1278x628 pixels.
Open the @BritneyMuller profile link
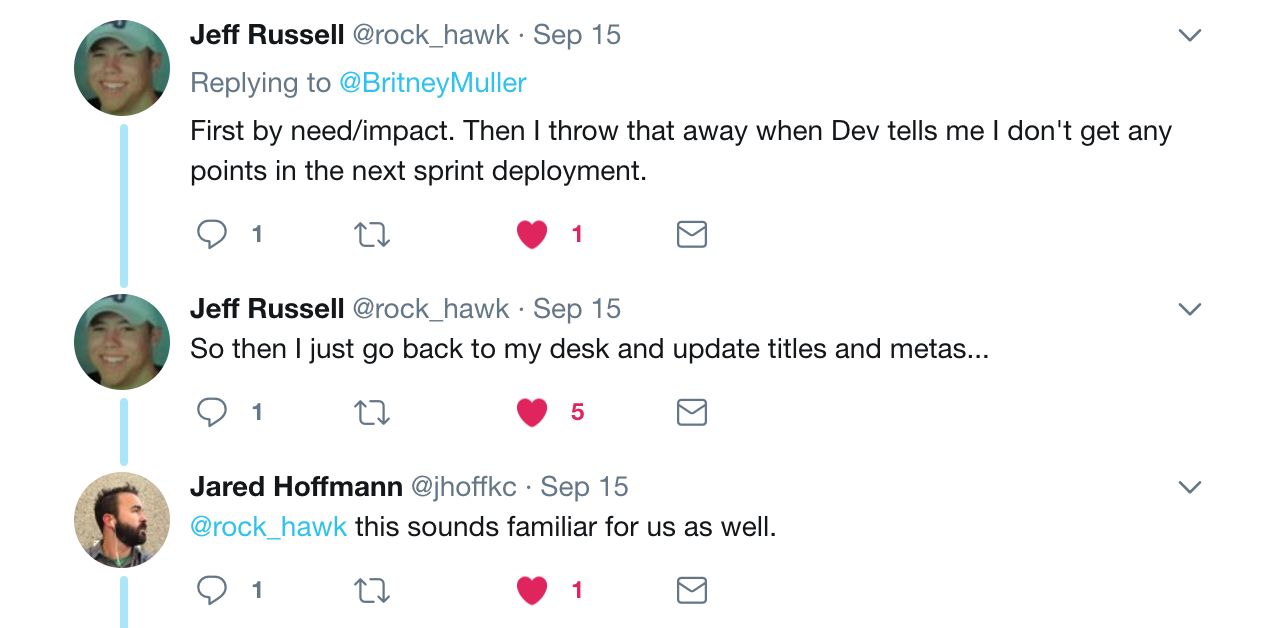tap(434, 82)
